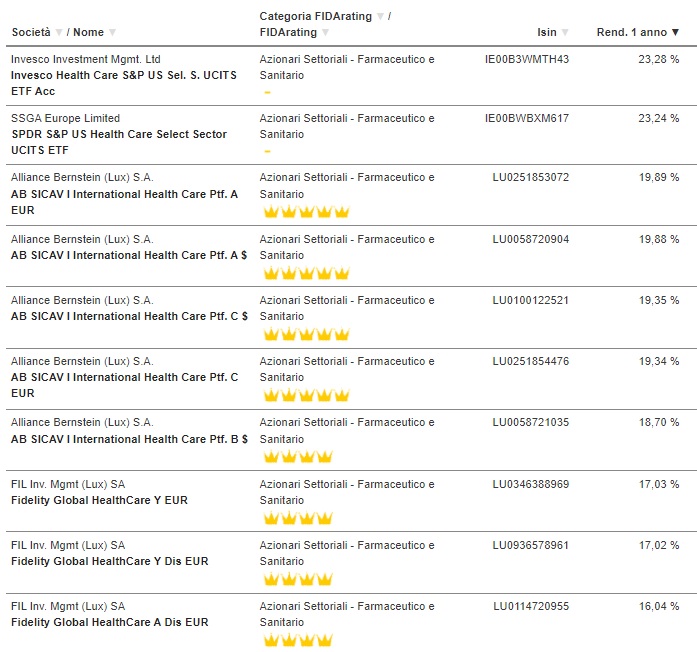Image resolution: width=697 pixels, height=652 pixels.
Task: Click the 19,89 % return value
Action: pos(659,177)
